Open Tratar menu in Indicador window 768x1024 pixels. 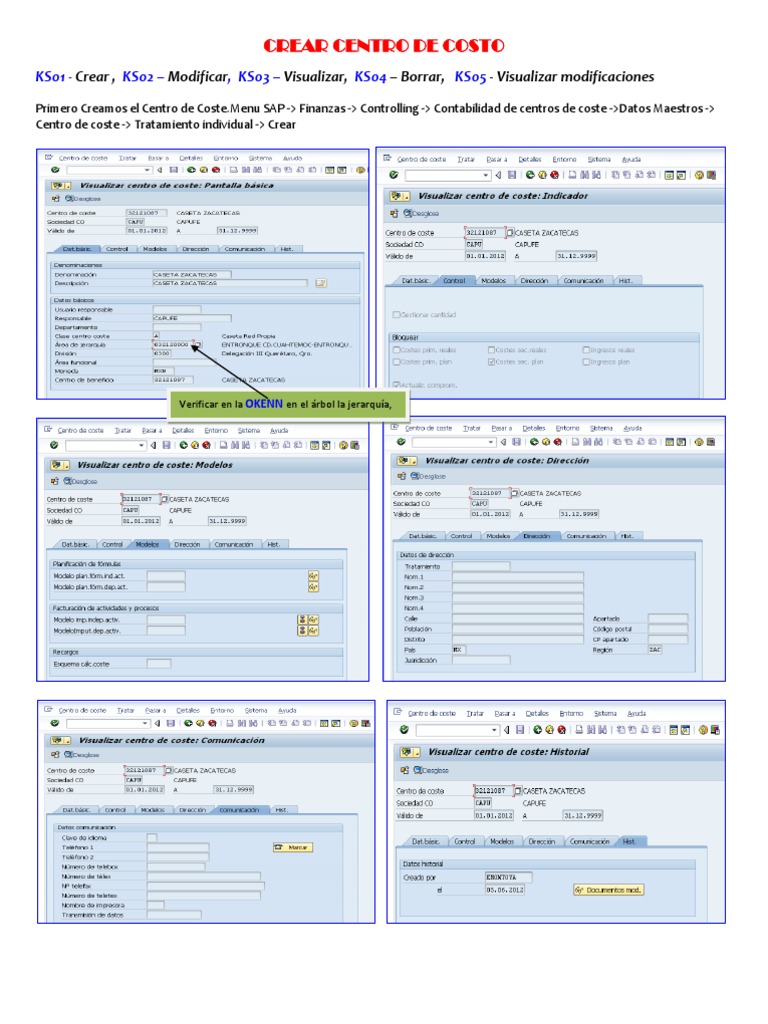[x=466, y=159]
